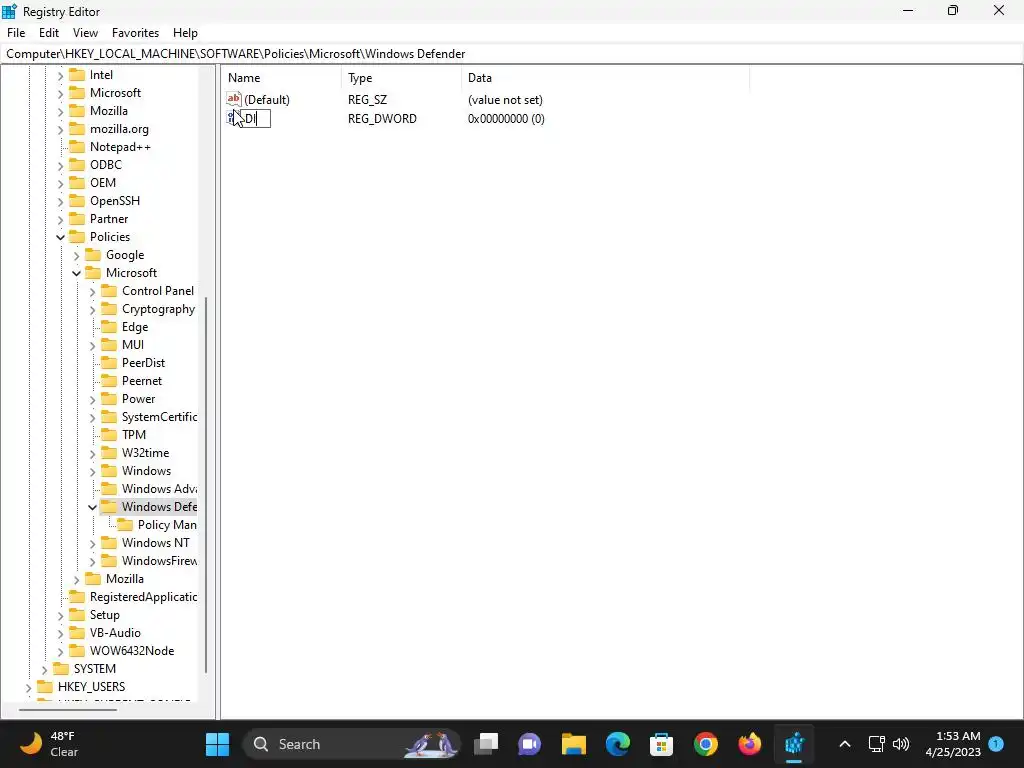
Task: Click the taskbar Search box
Action: tap(351, 744)
